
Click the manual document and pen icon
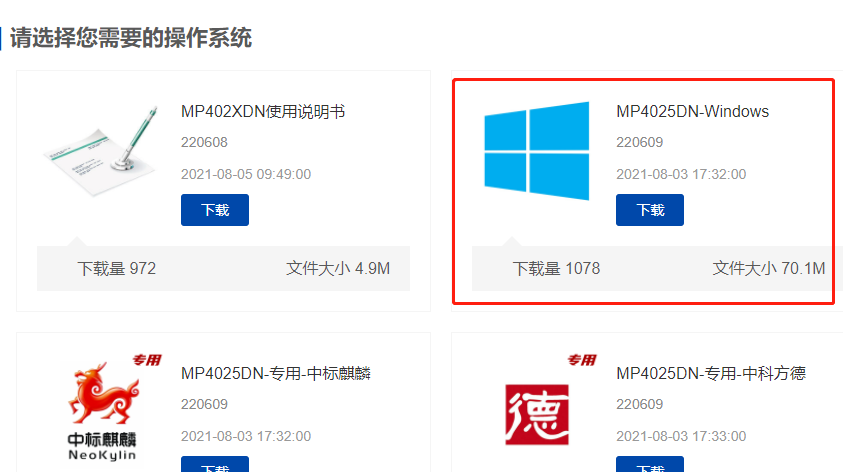pyautogui.click(x=101, y=151)
